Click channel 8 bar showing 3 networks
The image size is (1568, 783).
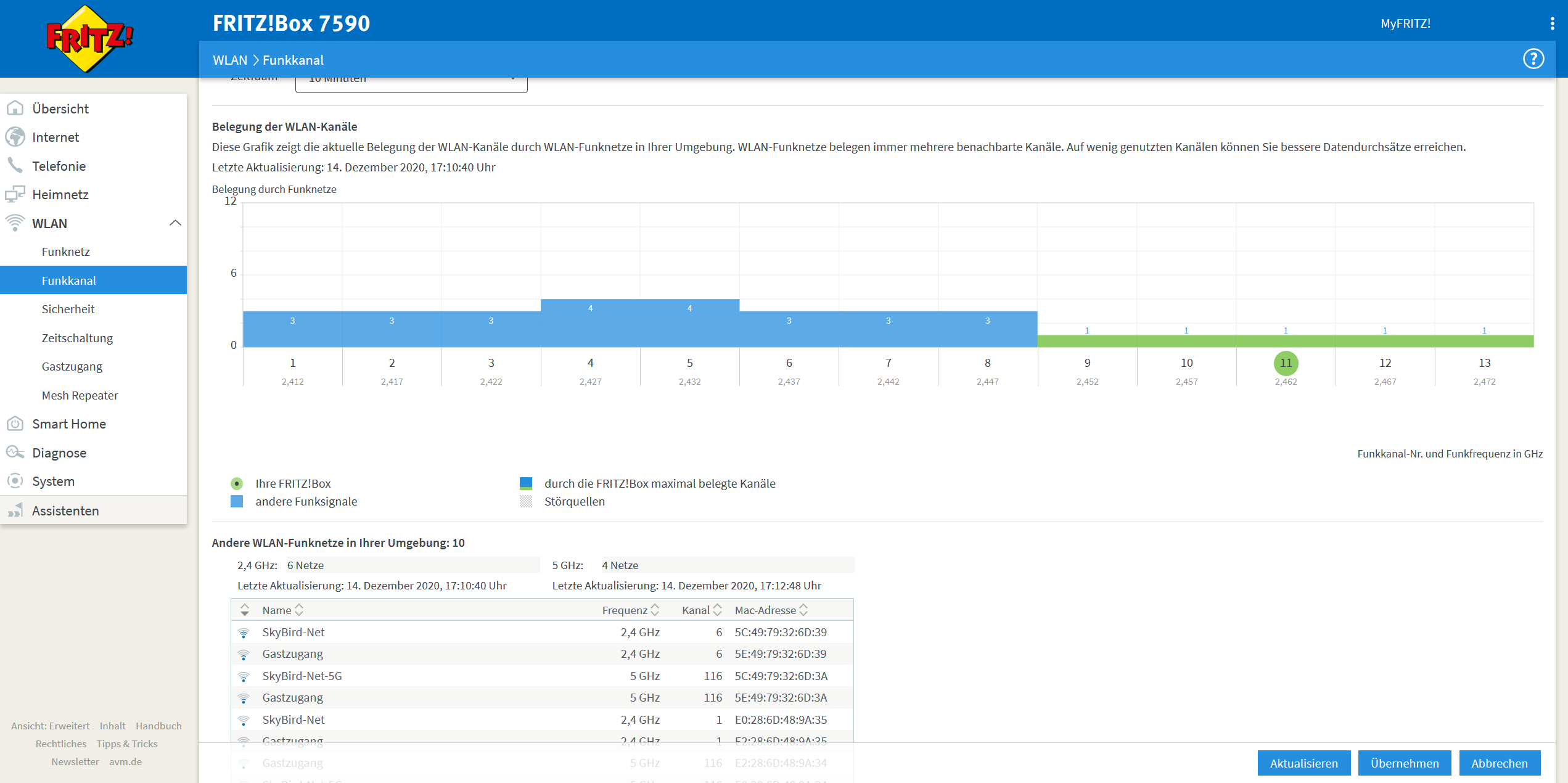click(x=987, y=329)
